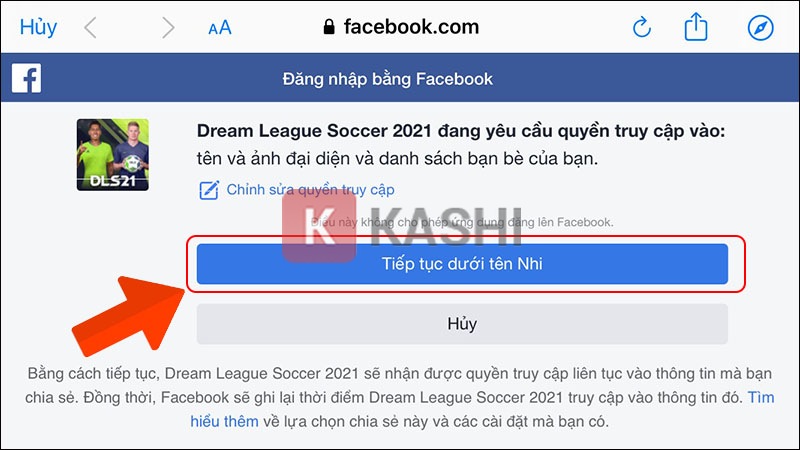Reload the page with refresh icon

coord(641,27)
